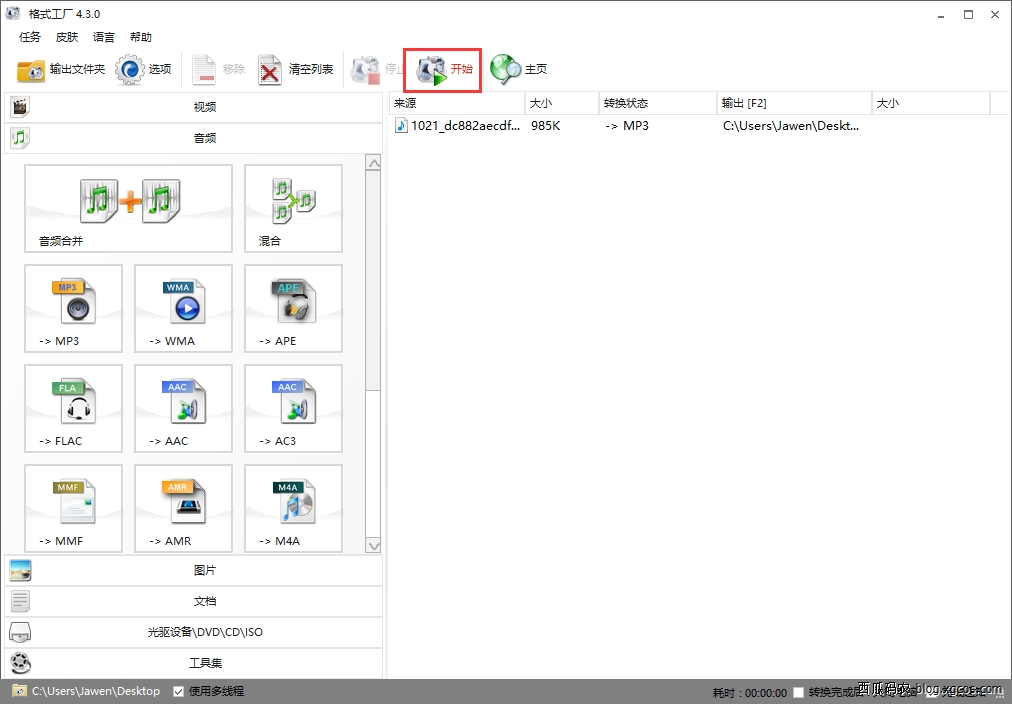The height and width of the screenshot is (704, 1012).
Task: Click the 输出 [F2] column header
Action: tap(794, 103)
